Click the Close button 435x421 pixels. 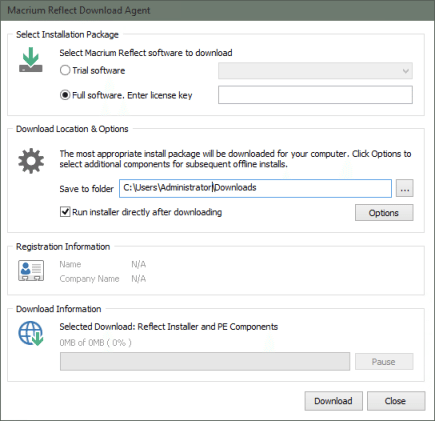pos(396,401)
